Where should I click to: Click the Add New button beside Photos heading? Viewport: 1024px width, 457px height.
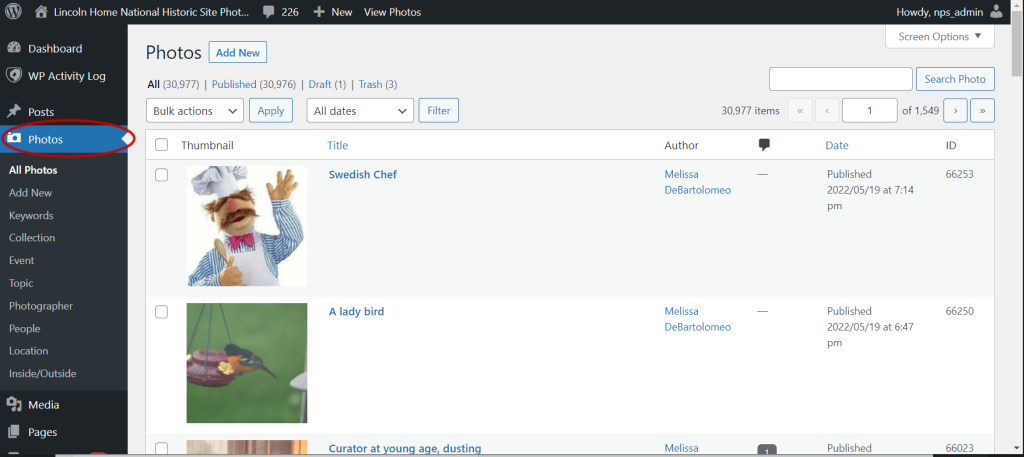[238, 53]
